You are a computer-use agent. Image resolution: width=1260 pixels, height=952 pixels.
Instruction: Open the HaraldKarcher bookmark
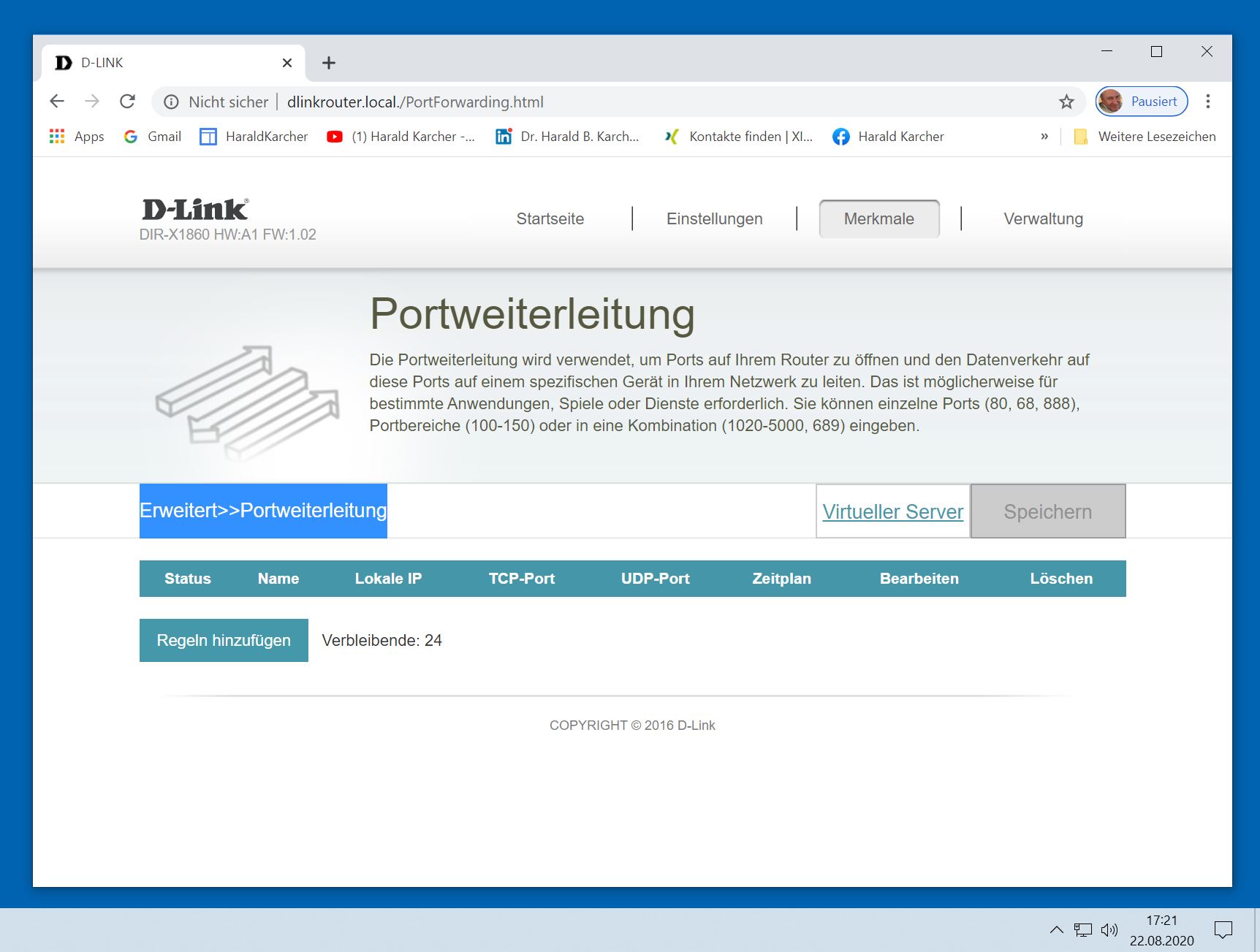(254, 137)
